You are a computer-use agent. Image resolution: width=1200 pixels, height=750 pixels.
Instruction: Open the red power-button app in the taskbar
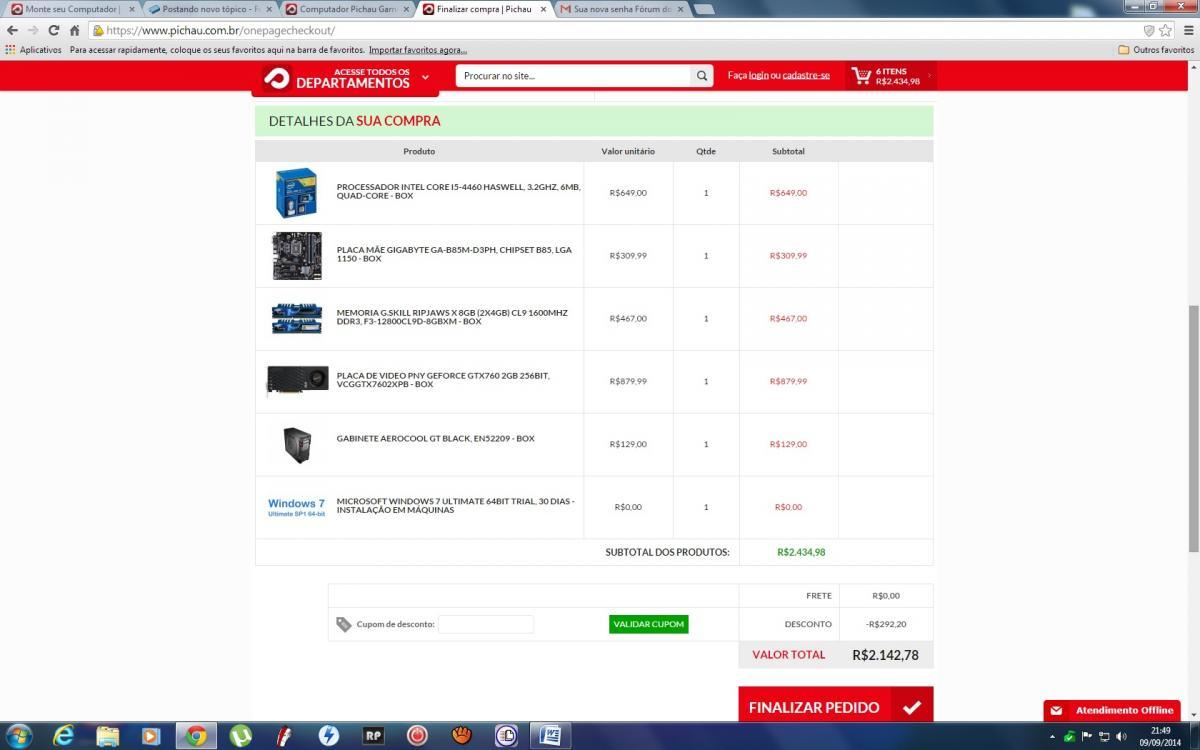[x=418, y=736]
